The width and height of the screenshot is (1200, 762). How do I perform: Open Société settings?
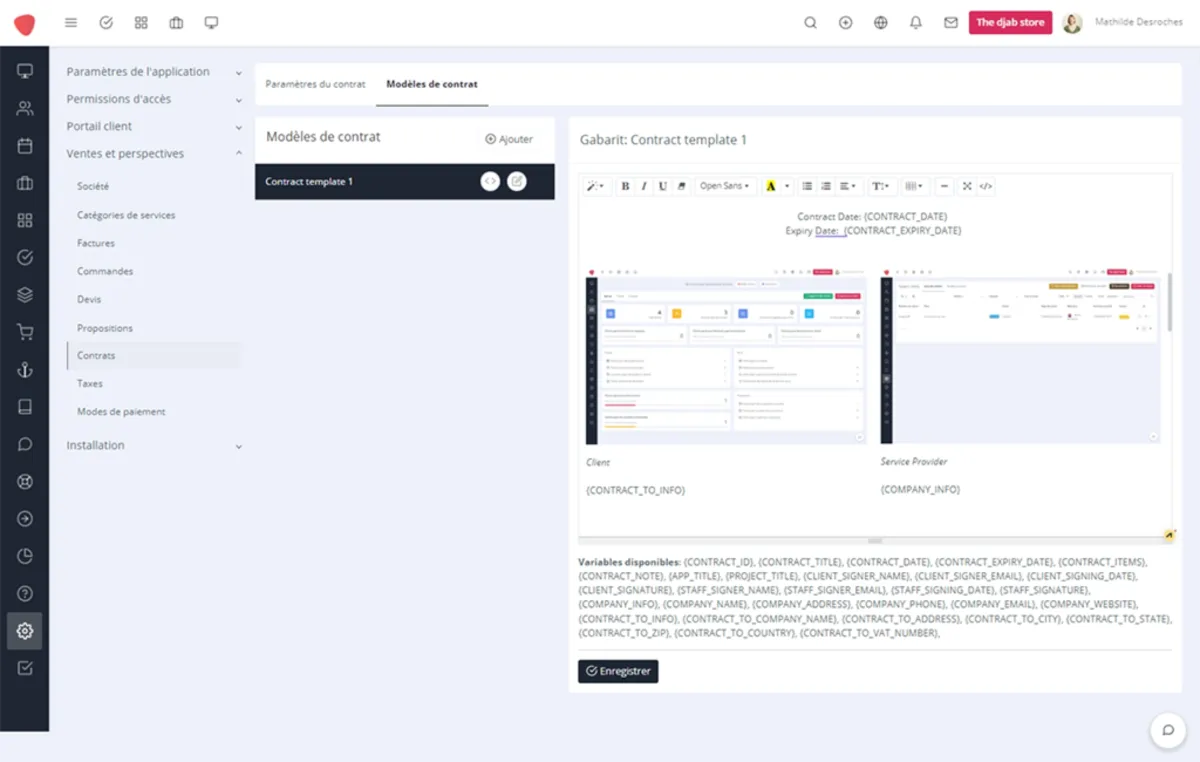point(93,187)
